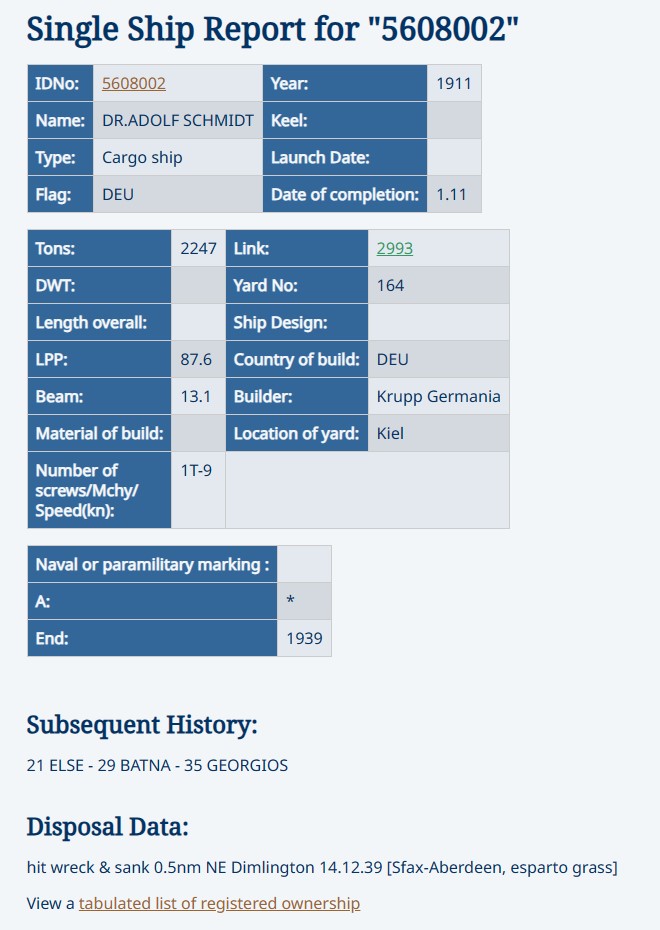Click the 'Type:' label cell
Image resolution: width=660 pixels, height=930 pixels.
60,158
